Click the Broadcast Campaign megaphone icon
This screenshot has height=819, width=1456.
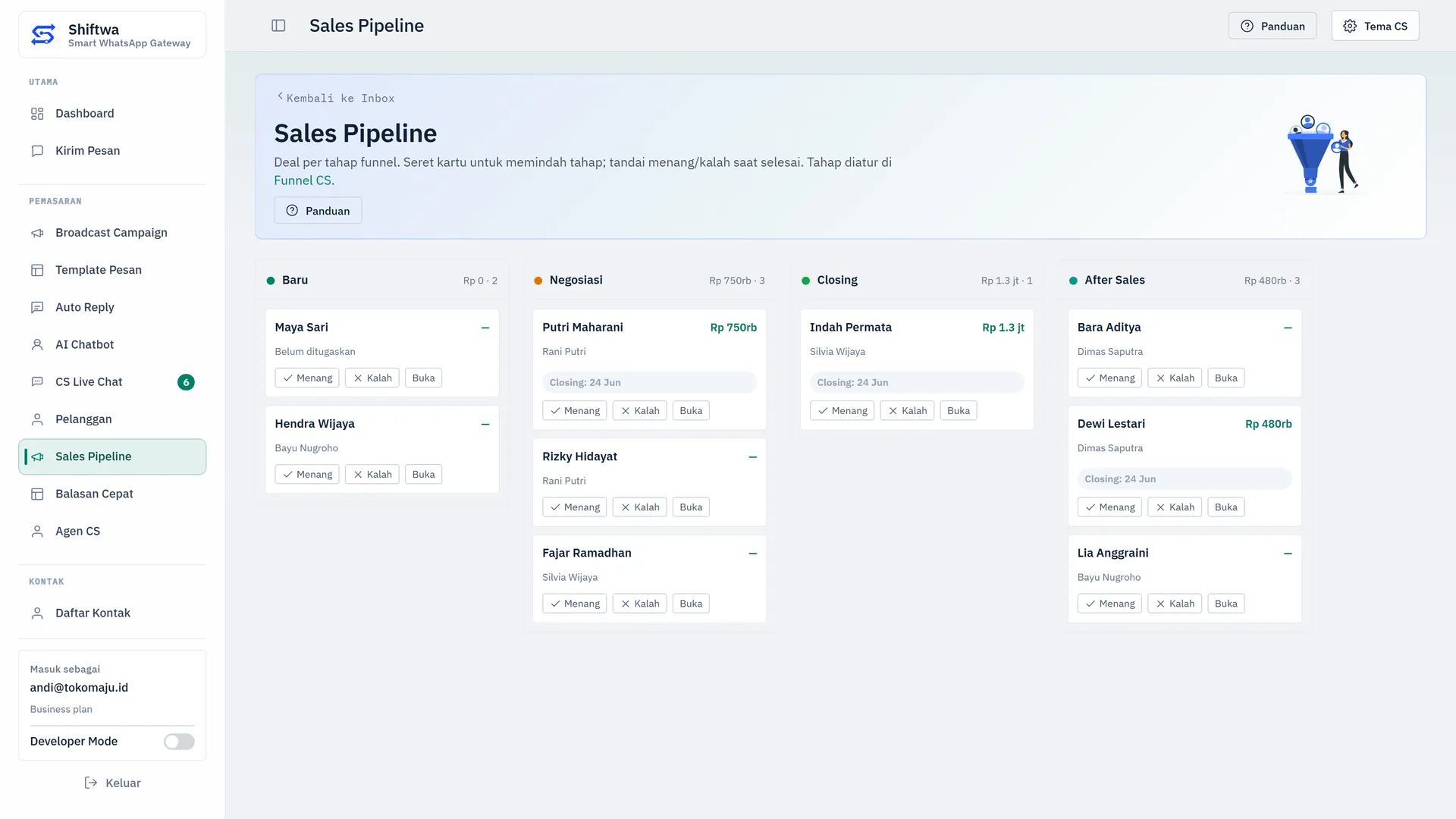[x=37, y=233]
